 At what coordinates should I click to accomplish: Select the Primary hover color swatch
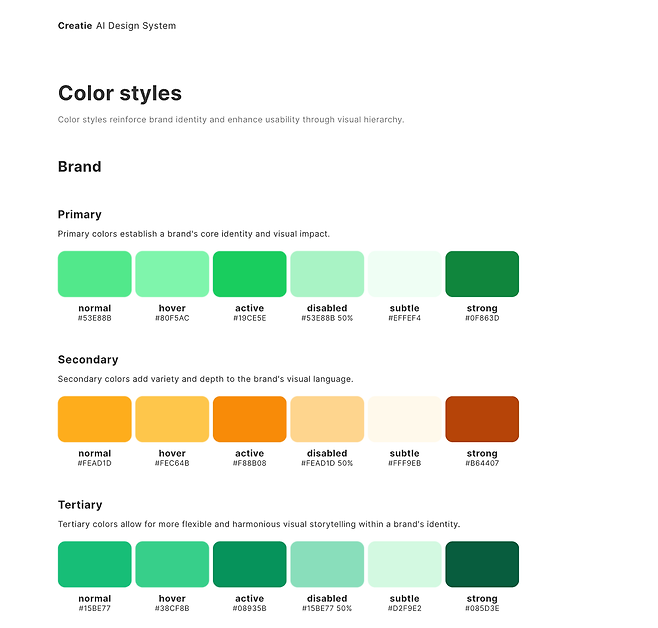click(172, 274)
